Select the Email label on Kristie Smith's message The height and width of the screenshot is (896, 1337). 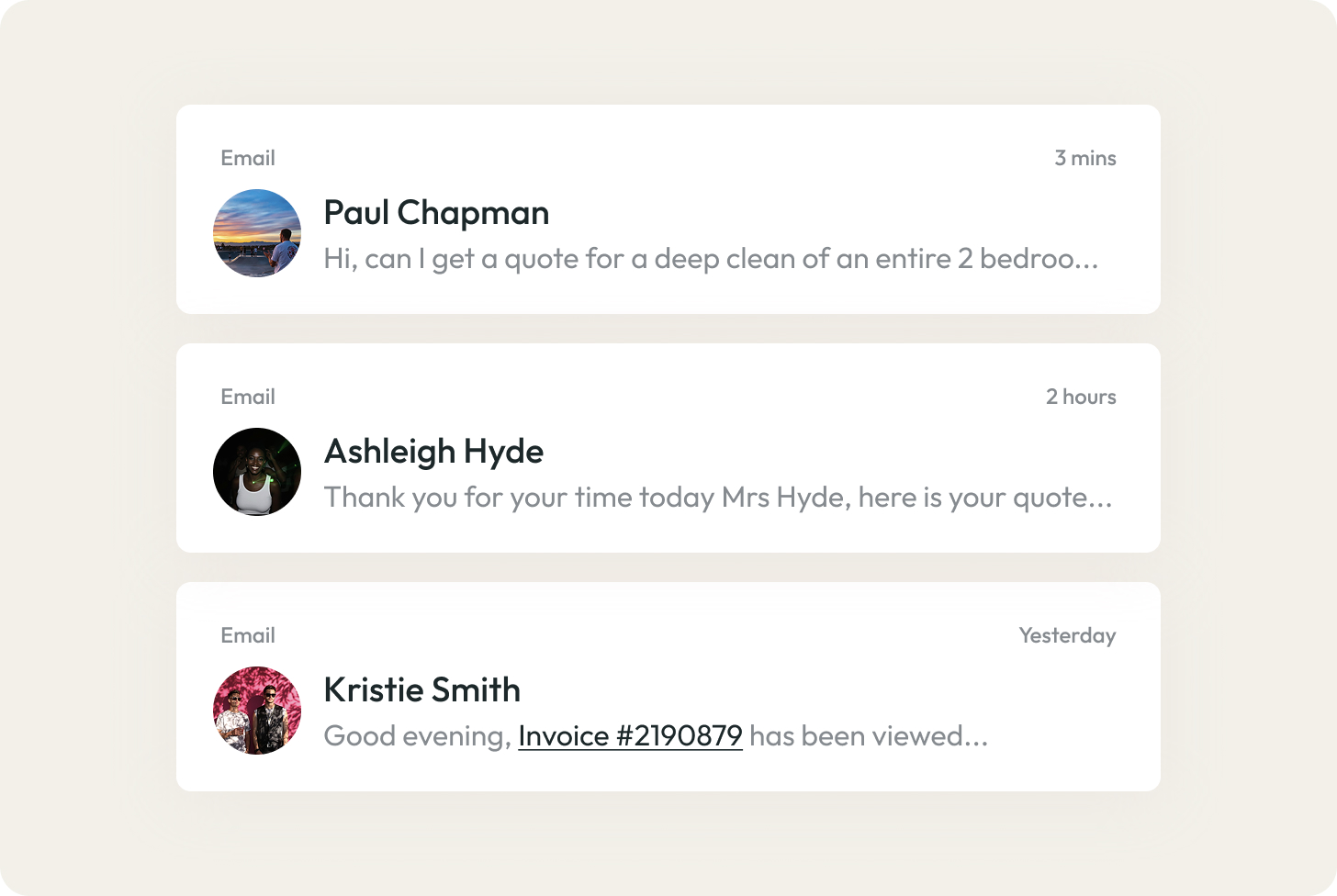pos(247,634)
